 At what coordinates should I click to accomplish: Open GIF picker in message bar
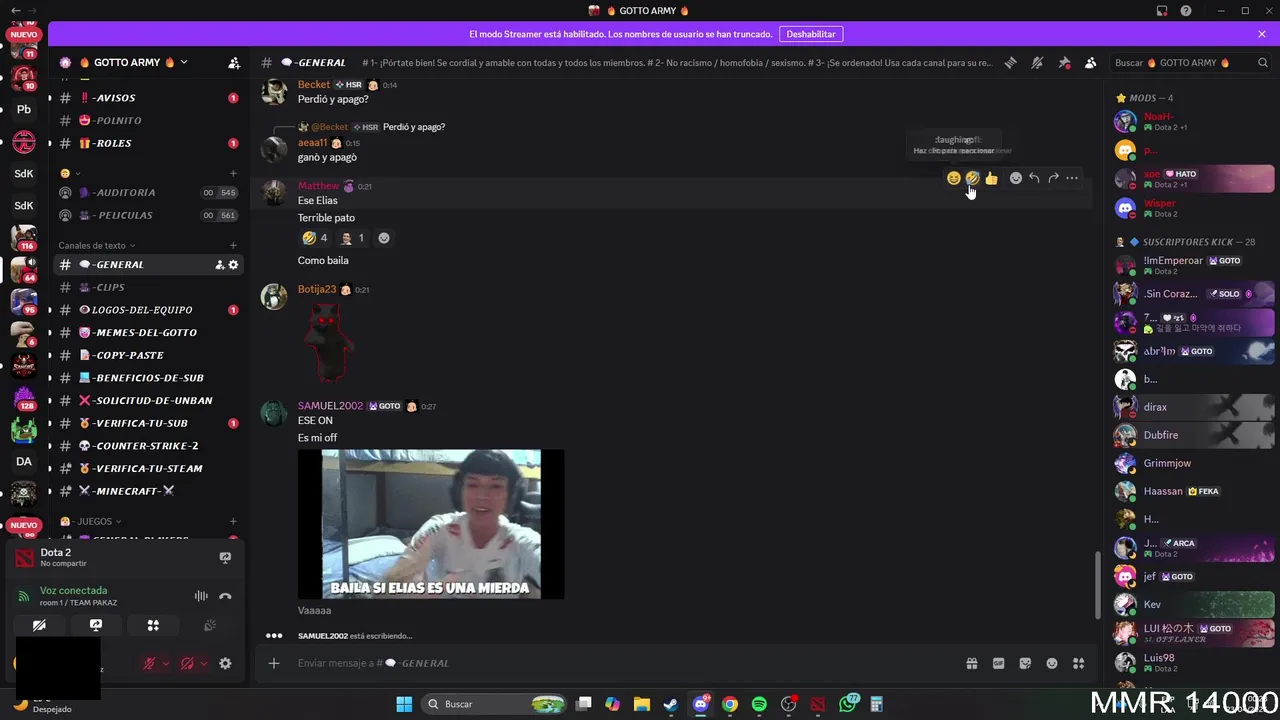pos(998,663)
